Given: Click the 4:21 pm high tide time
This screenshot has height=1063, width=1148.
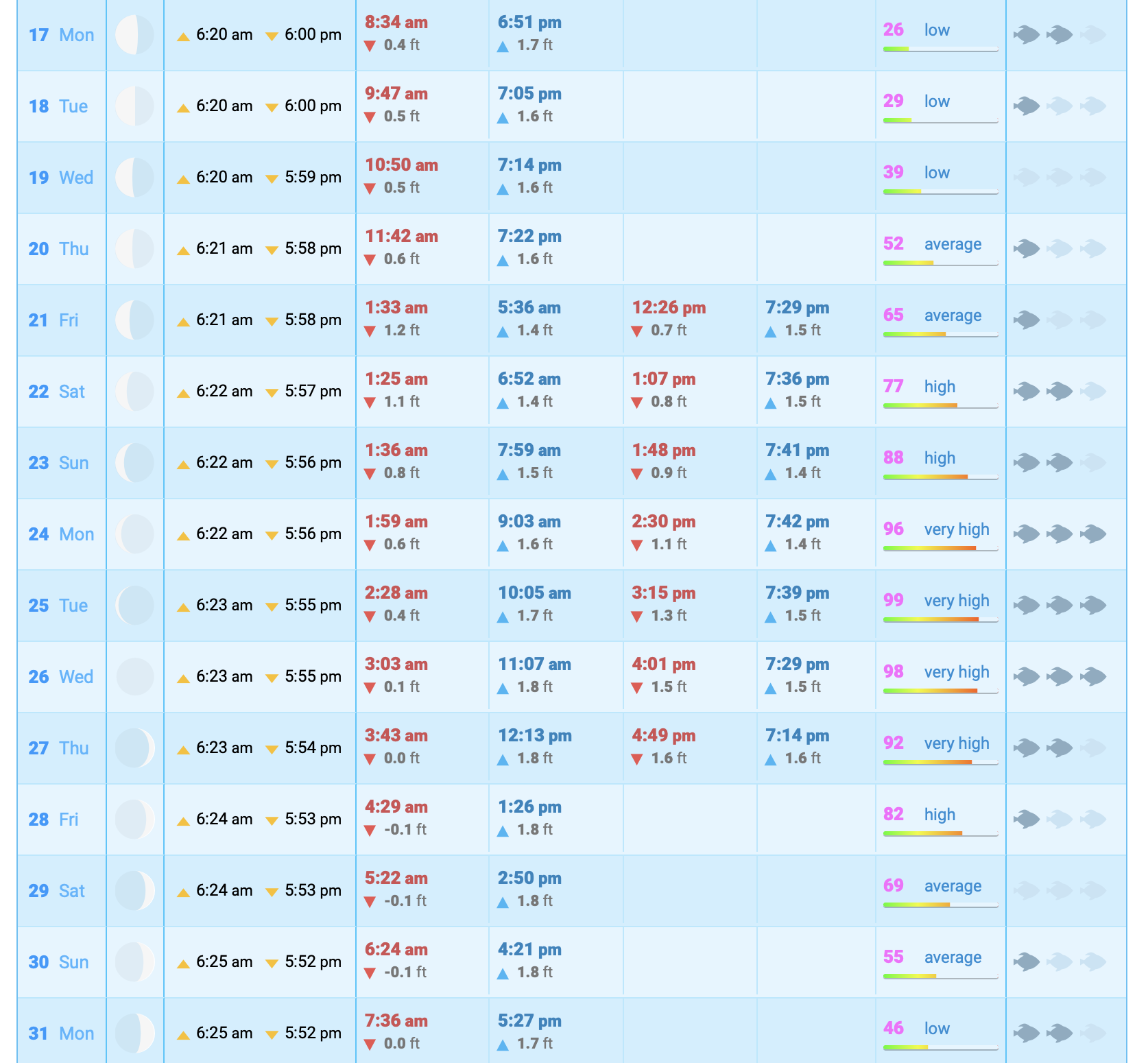Looking at the screenshot, I should 529,950.
